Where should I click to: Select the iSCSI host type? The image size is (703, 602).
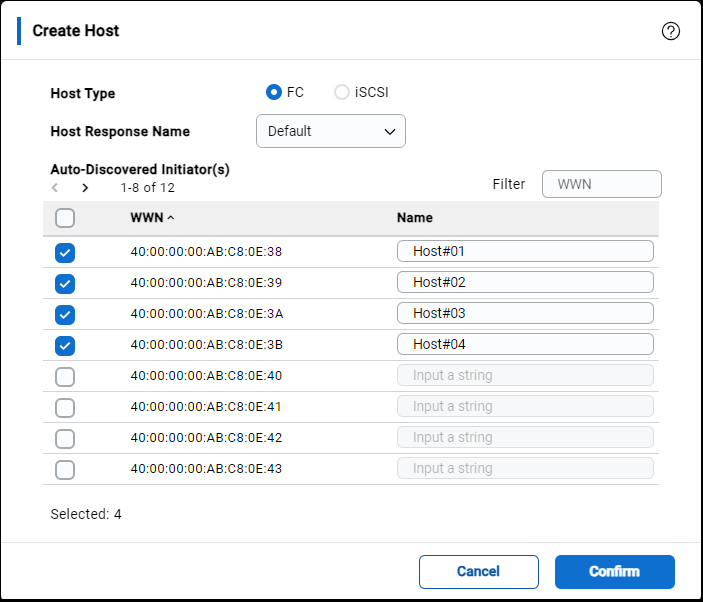coord(342,93)
